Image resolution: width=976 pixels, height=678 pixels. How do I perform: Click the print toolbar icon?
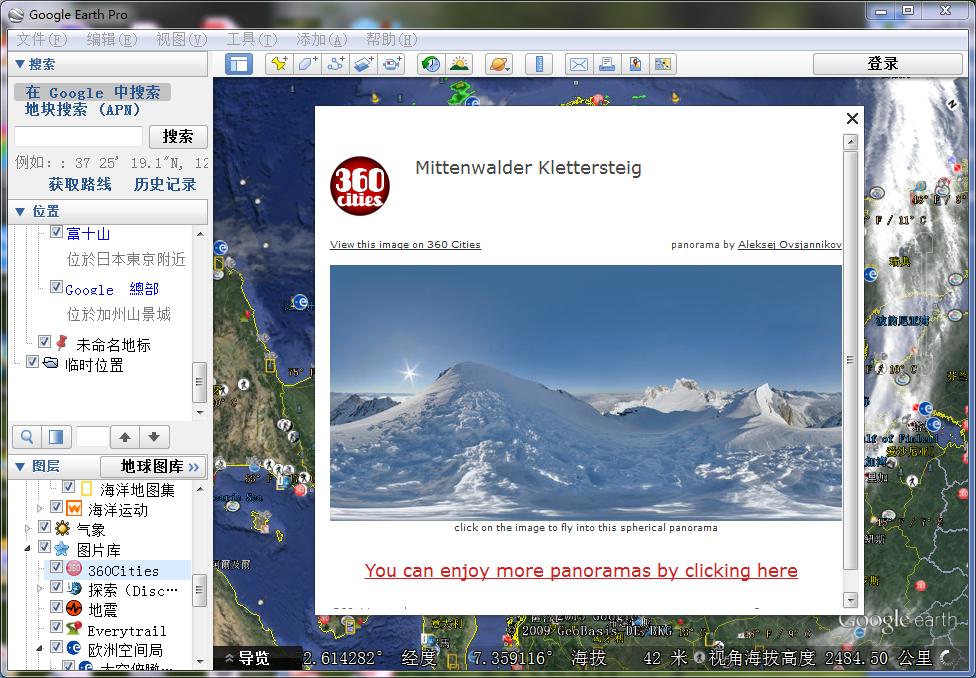pyautogui.click(x=607, y=64)
